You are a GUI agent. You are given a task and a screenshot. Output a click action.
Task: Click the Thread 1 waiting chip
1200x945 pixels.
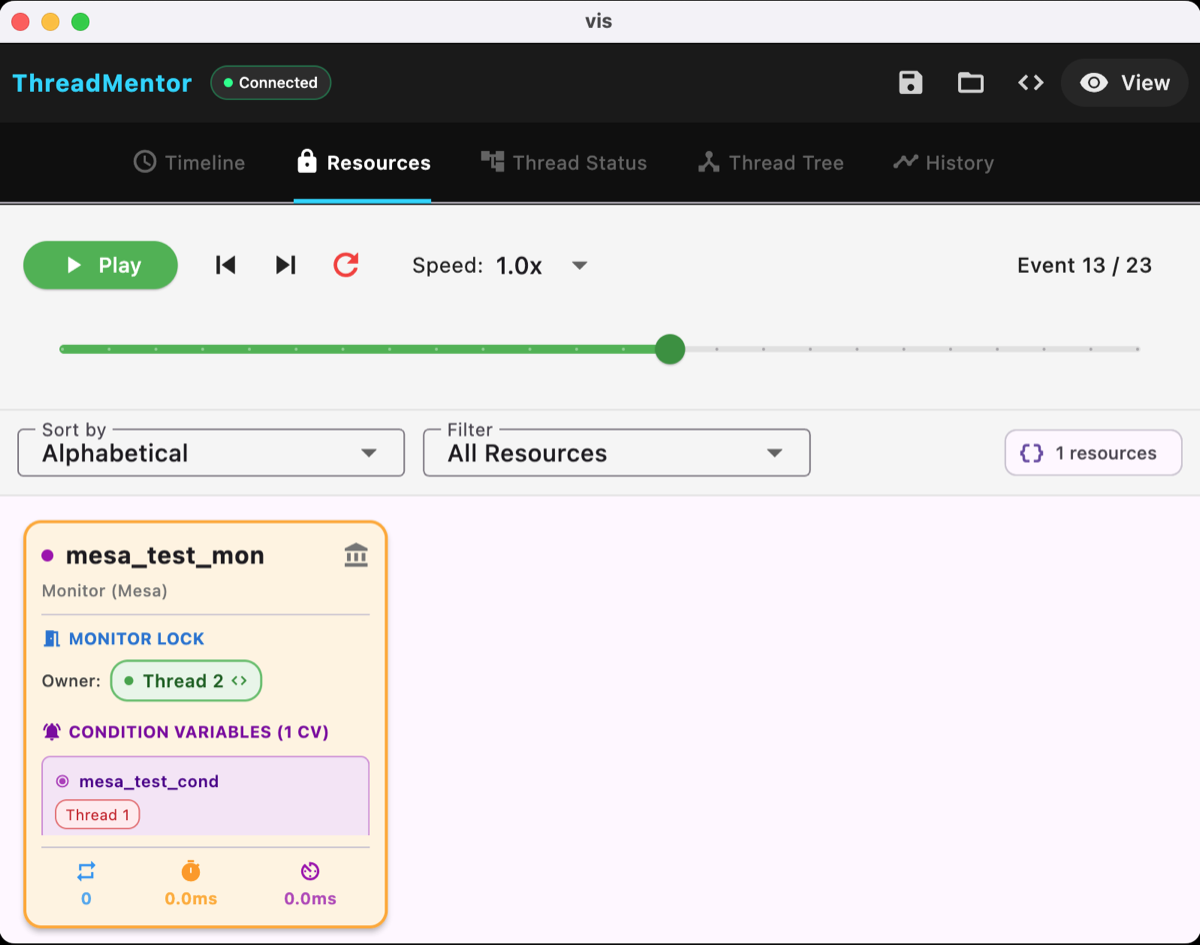coord(97,815)
